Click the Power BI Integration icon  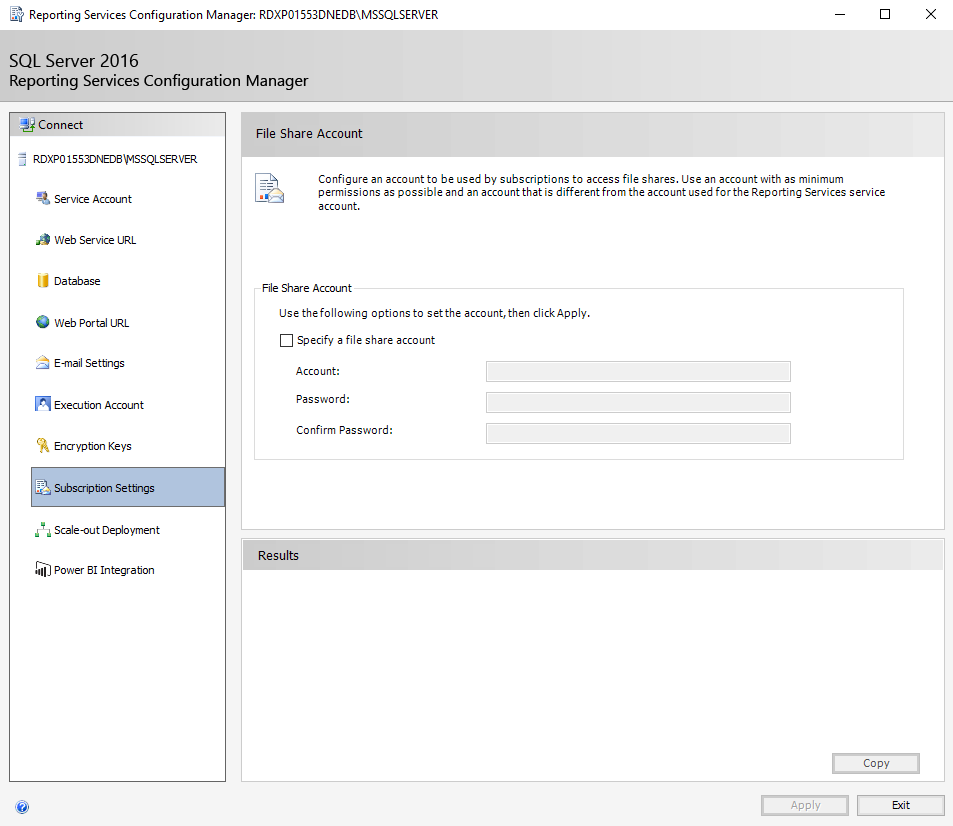tap(43, 569)
